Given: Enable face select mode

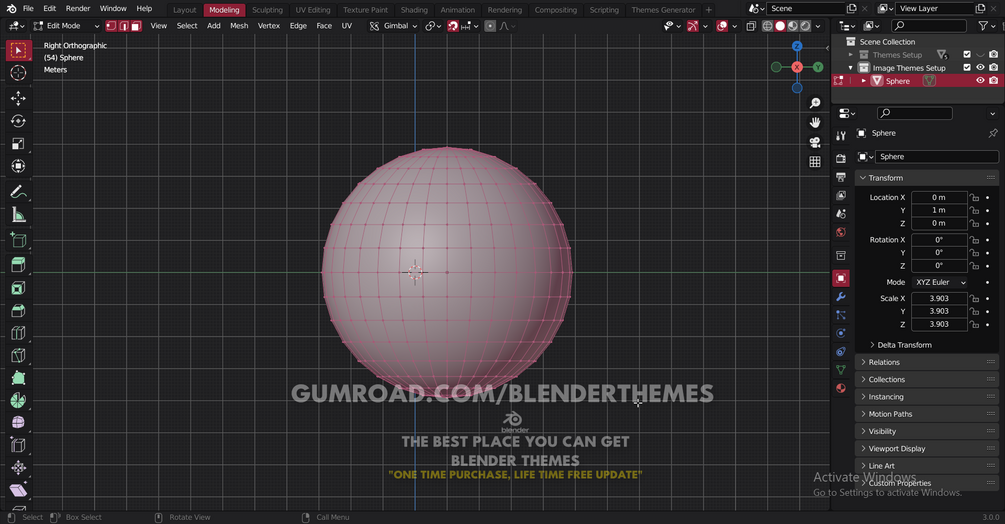Looking at the screenshot, I should [x=136, y=26].
